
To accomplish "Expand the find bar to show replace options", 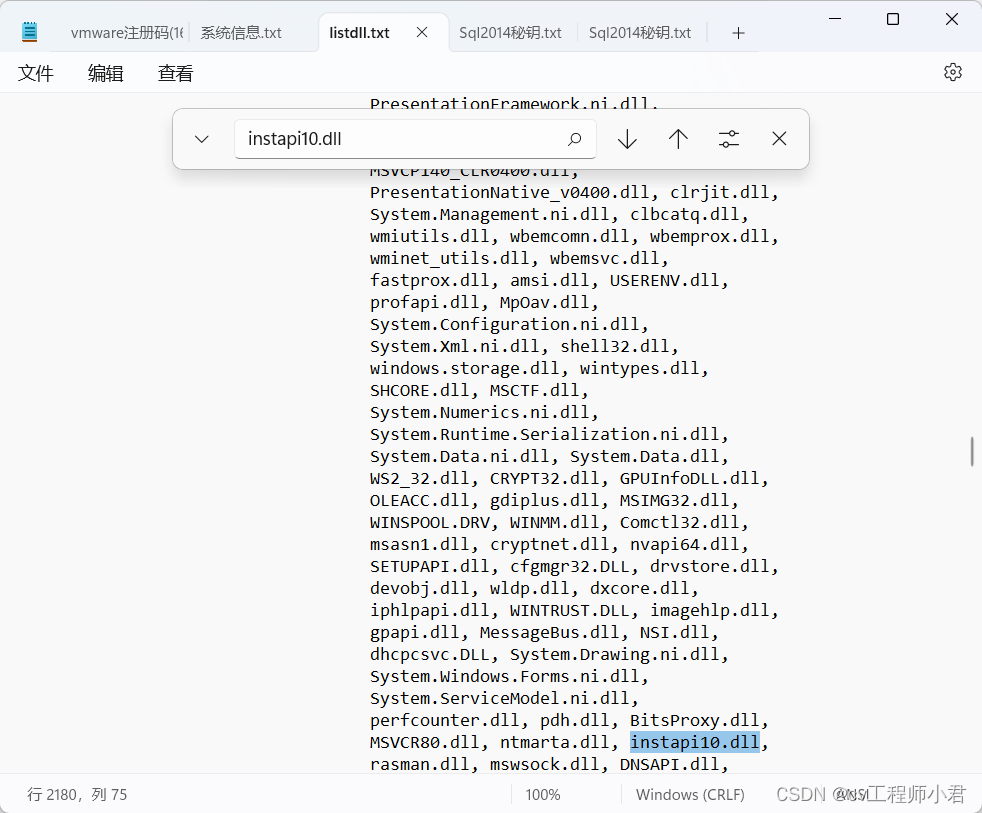I will coord(201,139).
